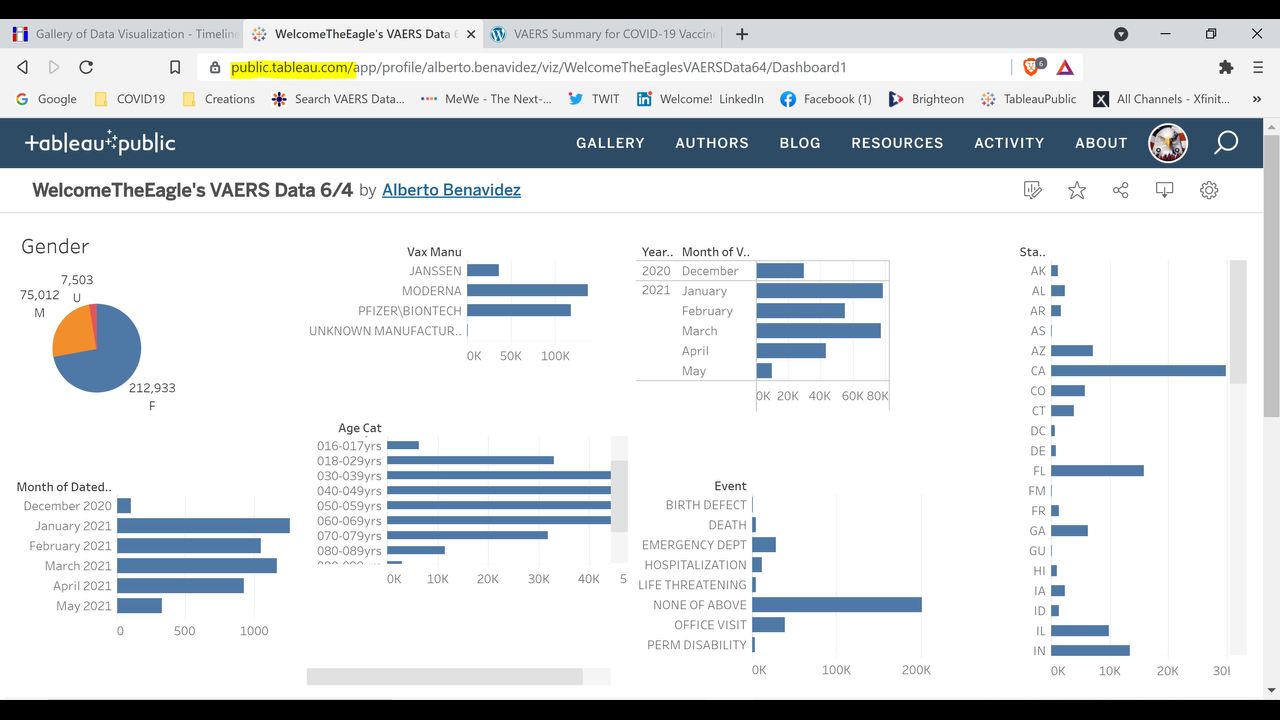
Task: Open the share icon for the viz
Action: pyautogui.click(x=1121, y=190)
